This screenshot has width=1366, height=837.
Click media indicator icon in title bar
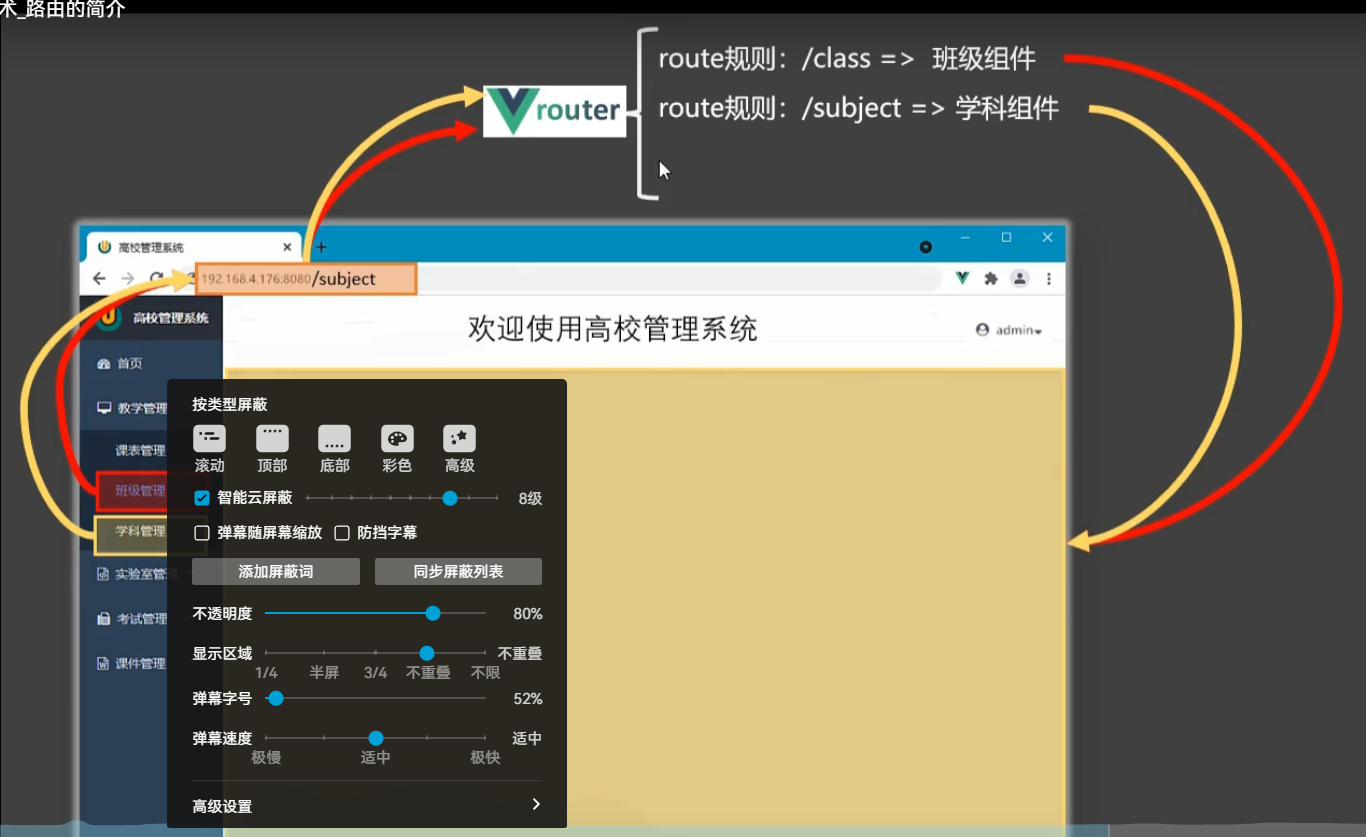point(926,246)
